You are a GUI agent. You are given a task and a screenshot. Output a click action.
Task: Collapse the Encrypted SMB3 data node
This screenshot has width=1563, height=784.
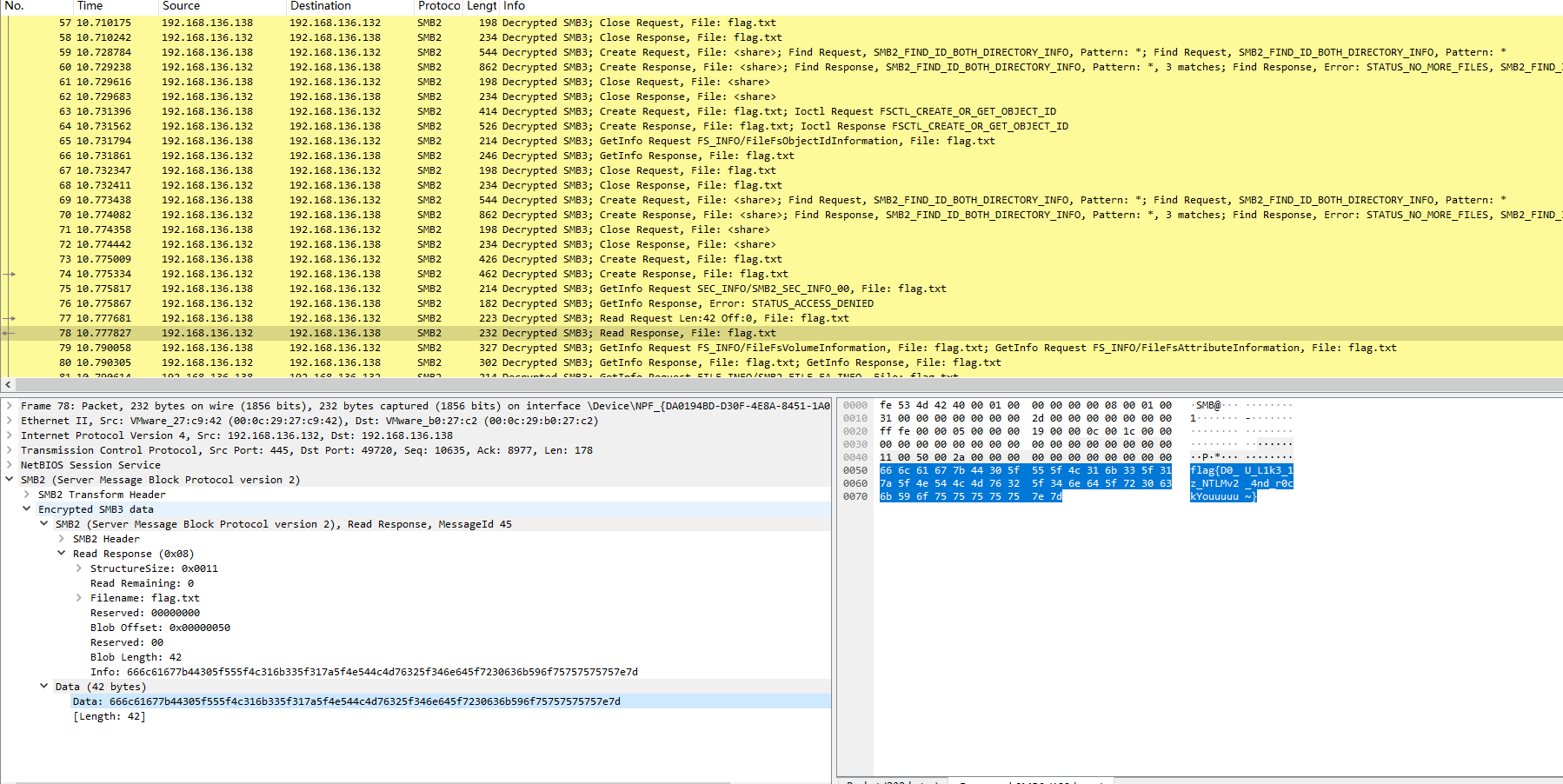27,509
